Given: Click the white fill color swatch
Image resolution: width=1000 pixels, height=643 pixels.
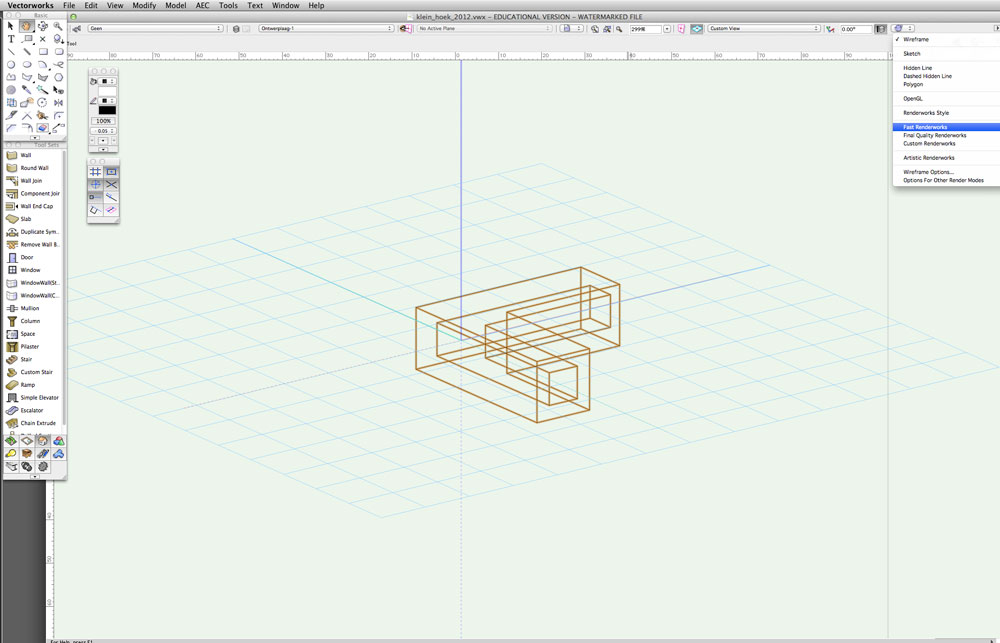Looking at the screenshot, I should [x=107, y=91].
